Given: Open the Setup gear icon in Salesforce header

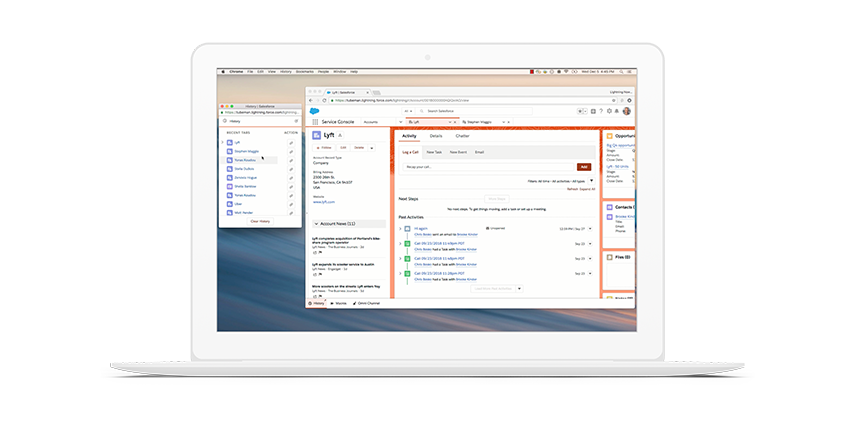Looking at the screenshot, I should (x=609, y=111).
